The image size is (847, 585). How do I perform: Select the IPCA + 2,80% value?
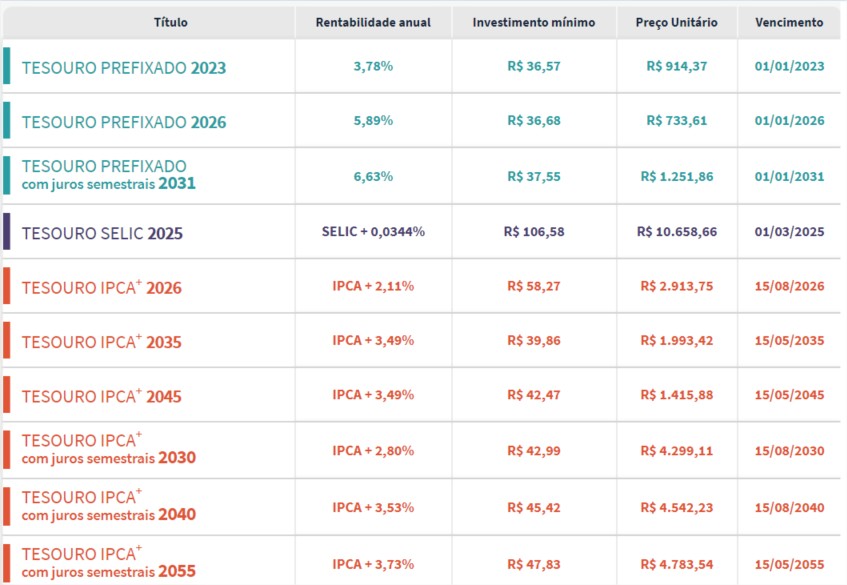click(373, 450)
